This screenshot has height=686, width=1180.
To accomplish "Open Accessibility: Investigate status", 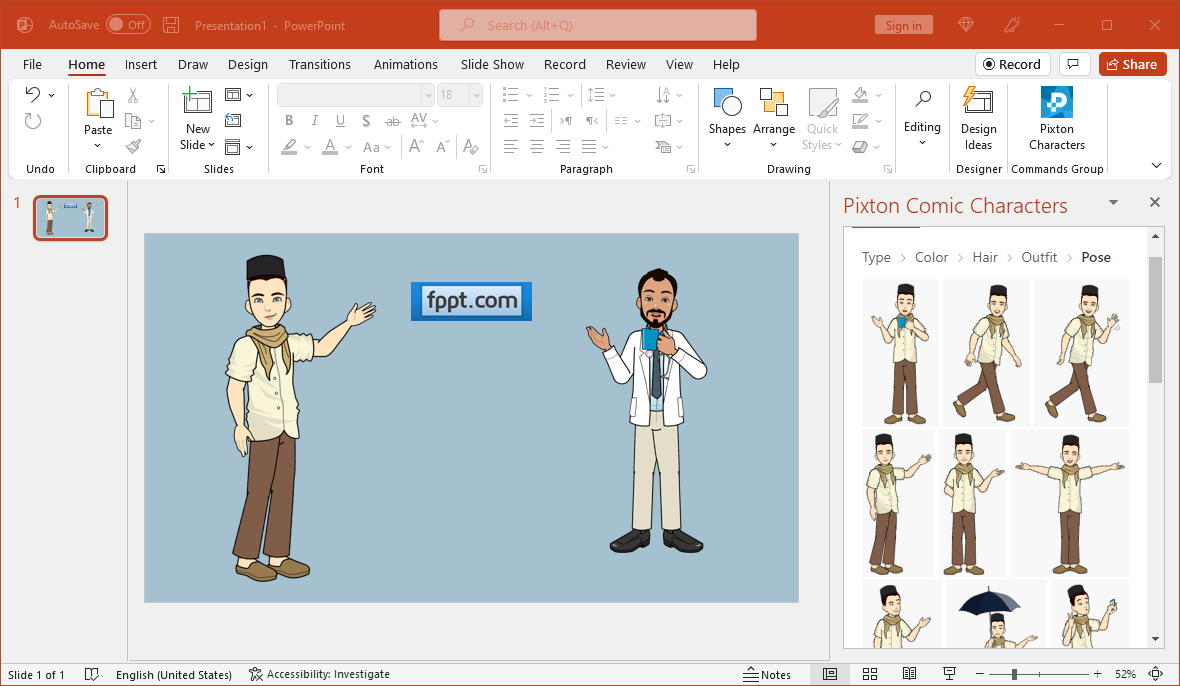I will point(320,674).
